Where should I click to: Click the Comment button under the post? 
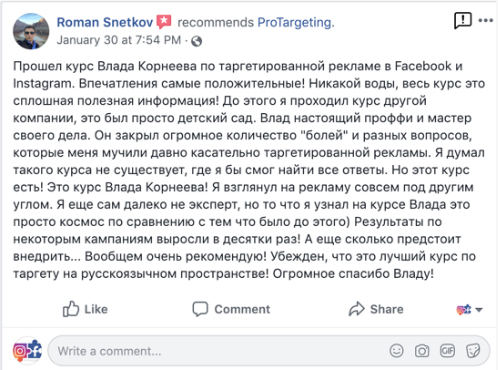[231, 309]
